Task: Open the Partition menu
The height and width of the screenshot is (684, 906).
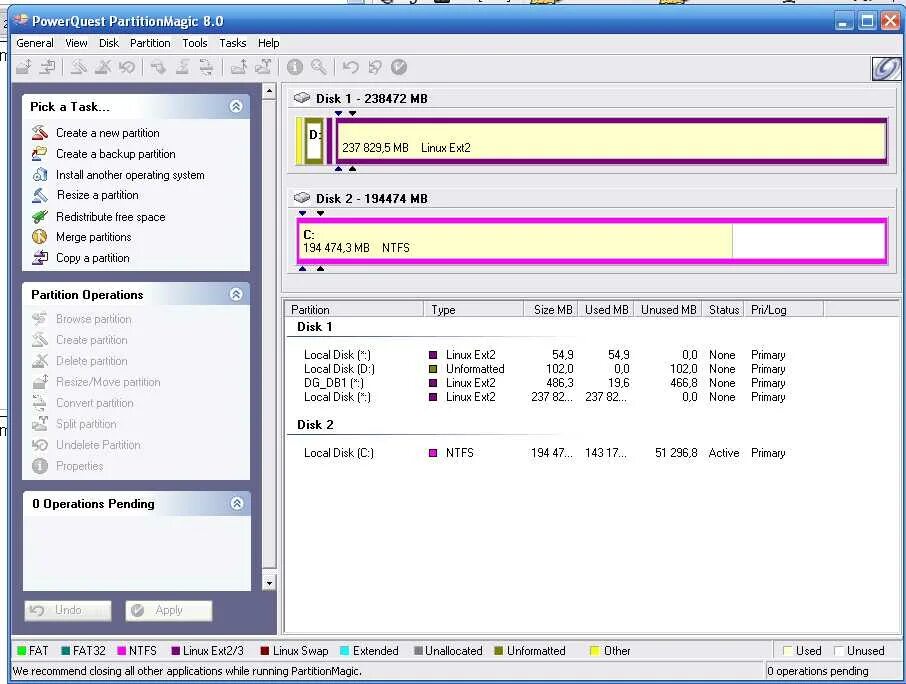Action: point(149,43)
